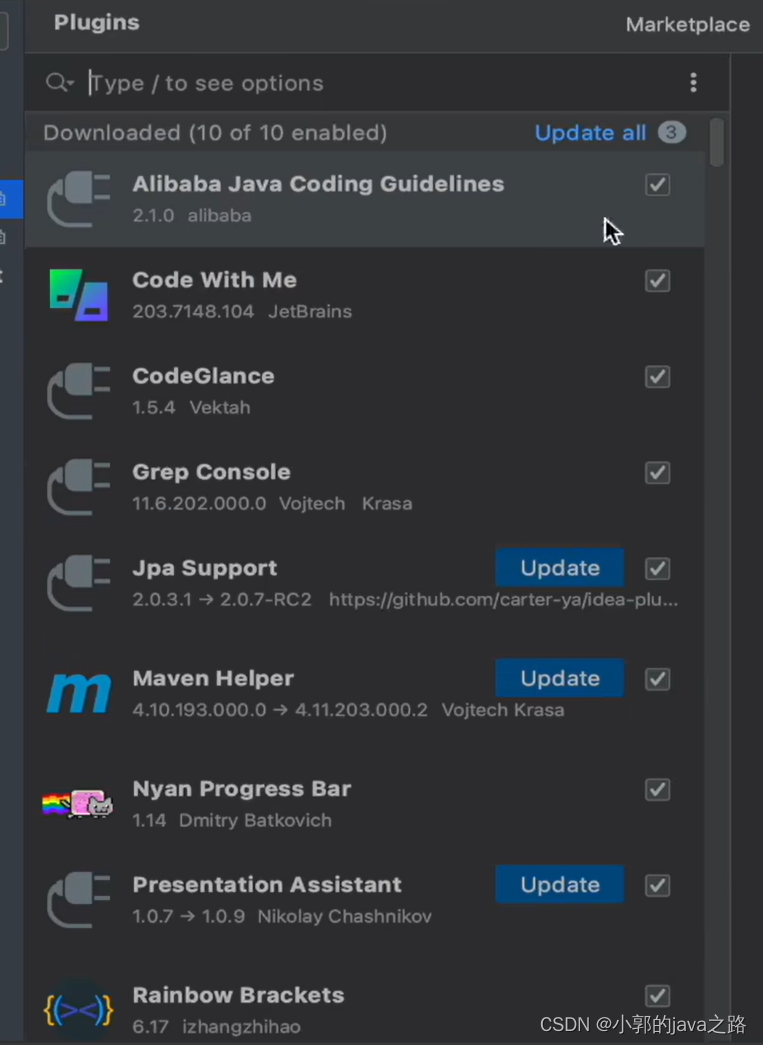Click the search magnifier icon
Image resolution: width=763 pixels, height=1045 pixels.
pyautogui.click(x=54, y=82)
